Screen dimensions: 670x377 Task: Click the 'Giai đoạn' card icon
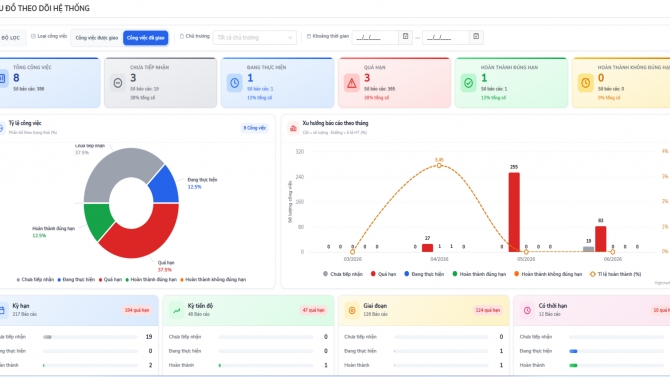352,310
